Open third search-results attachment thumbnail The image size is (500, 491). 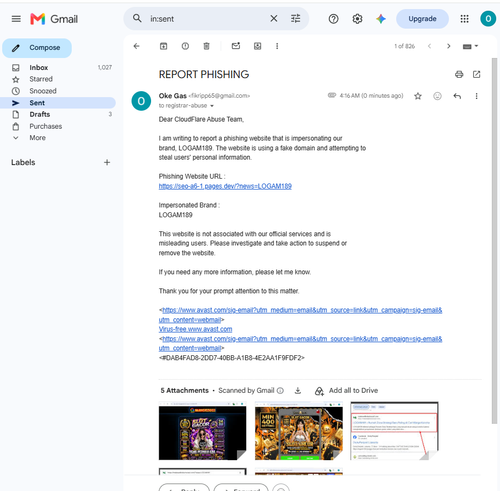394,431
